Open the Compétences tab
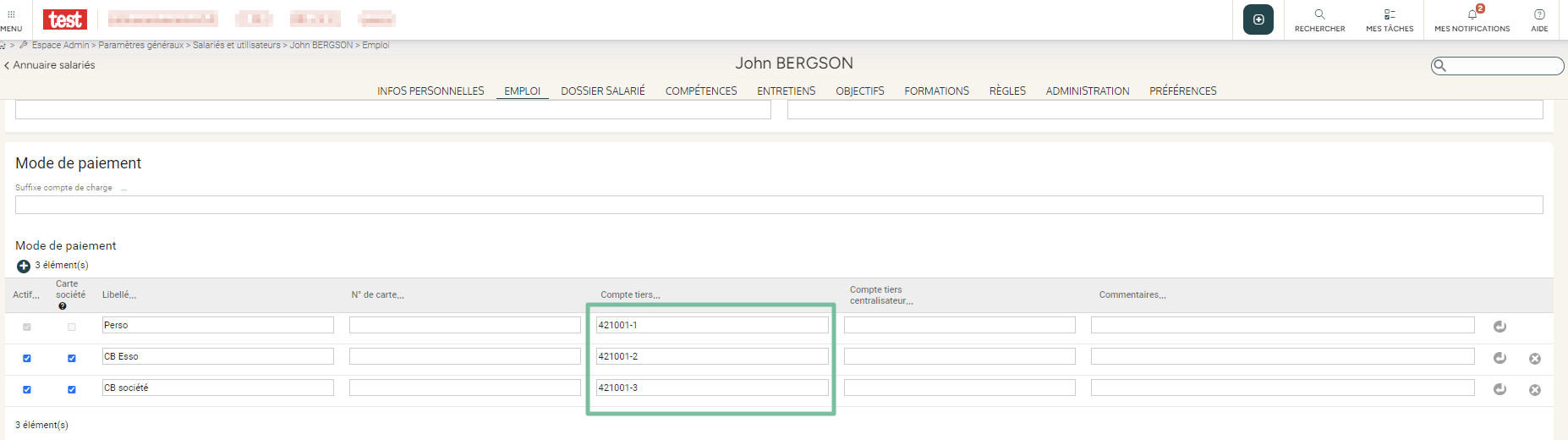This screenshot has width=1568, height=440. click(700, 91)
